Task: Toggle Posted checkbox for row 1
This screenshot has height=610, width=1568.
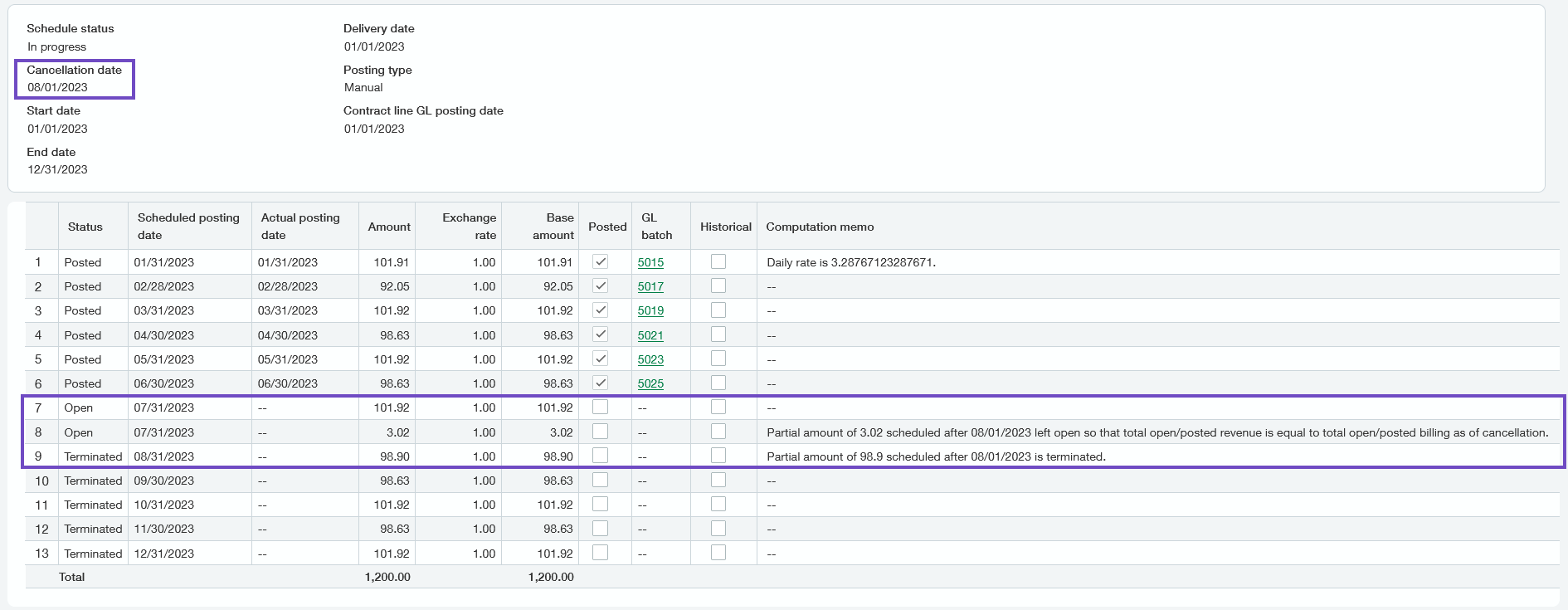Action: pyautogui.click(x=601, y=261)
